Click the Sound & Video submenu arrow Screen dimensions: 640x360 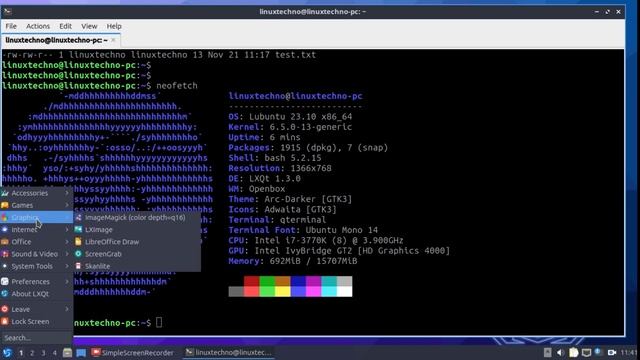(67, 254)
